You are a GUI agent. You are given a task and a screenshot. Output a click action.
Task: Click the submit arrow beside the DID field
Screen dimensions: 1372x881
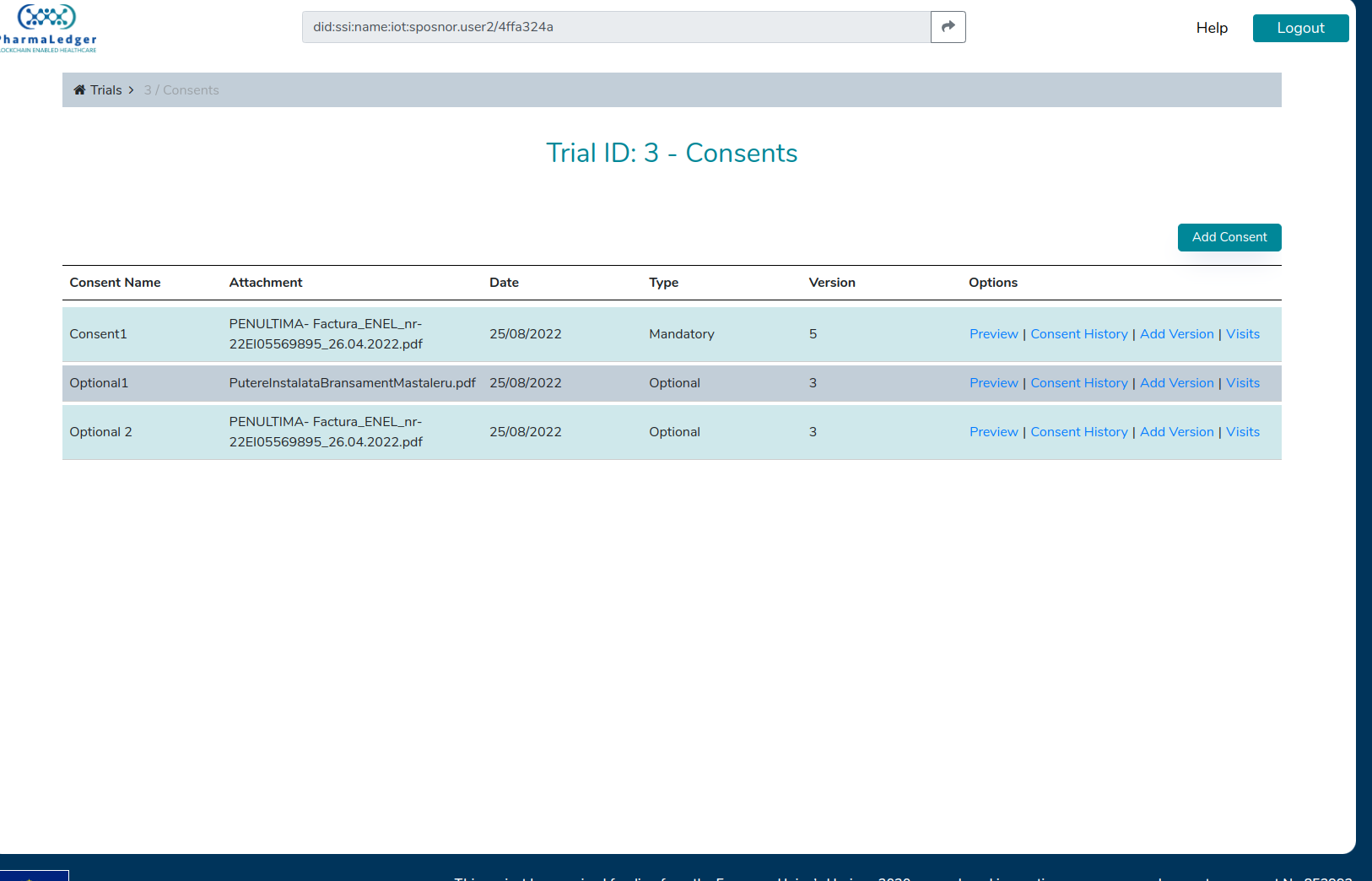click(948, 26)
